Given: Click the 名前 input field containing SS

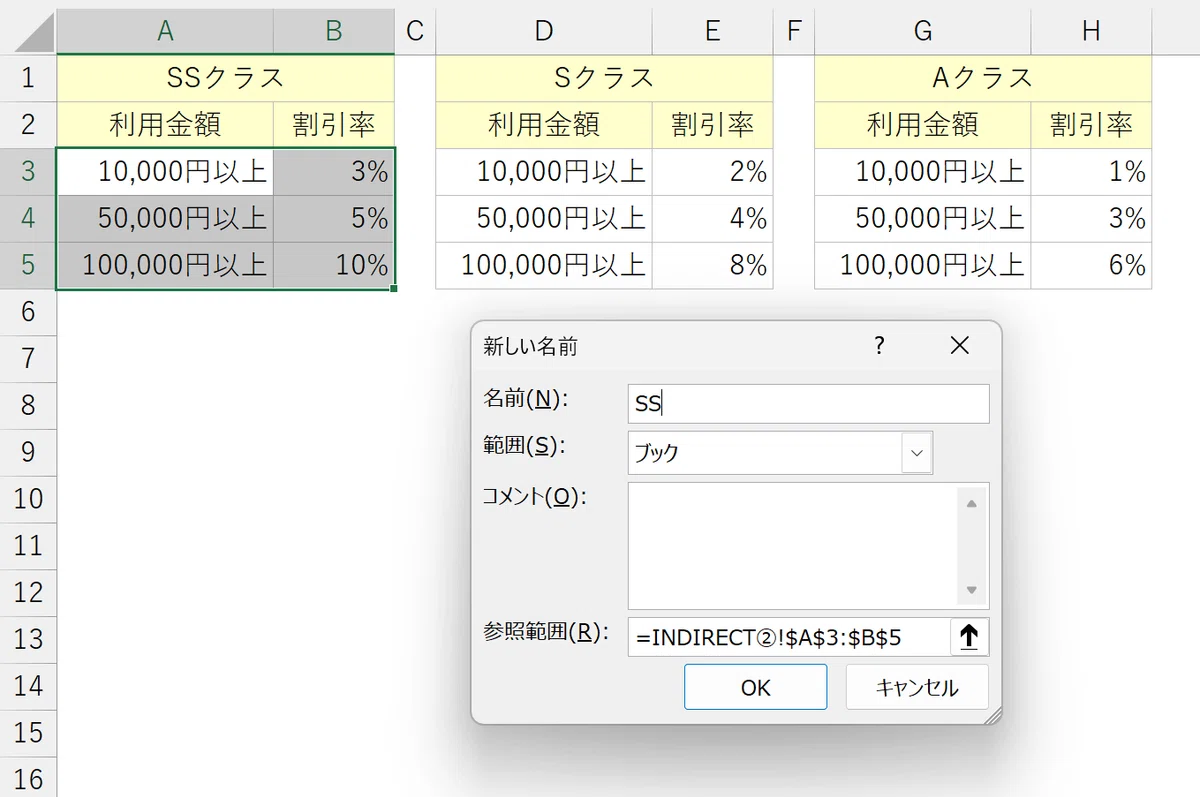Looking at the screenshot, I should coord(809,404).
